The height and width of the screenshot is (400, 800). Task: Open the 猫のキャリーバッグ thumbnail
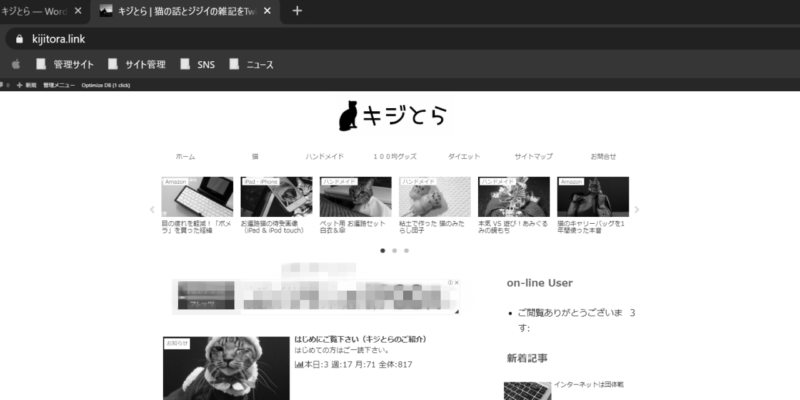click(593, 197)
